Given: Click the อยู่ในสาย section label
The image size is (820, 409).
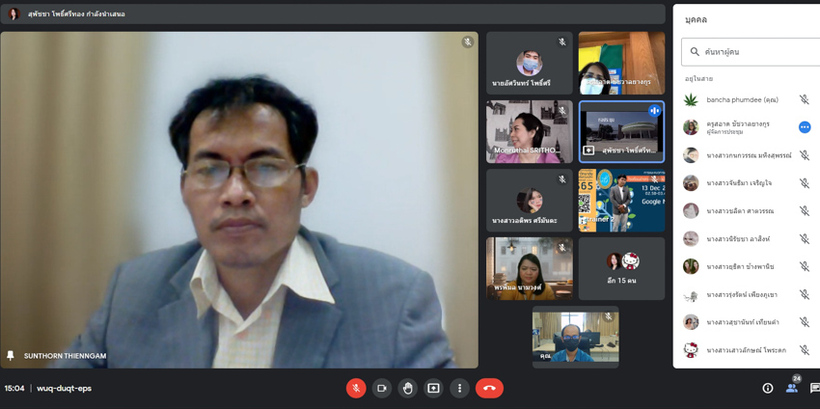Looking at the screenshot, I should coord(699,78).
